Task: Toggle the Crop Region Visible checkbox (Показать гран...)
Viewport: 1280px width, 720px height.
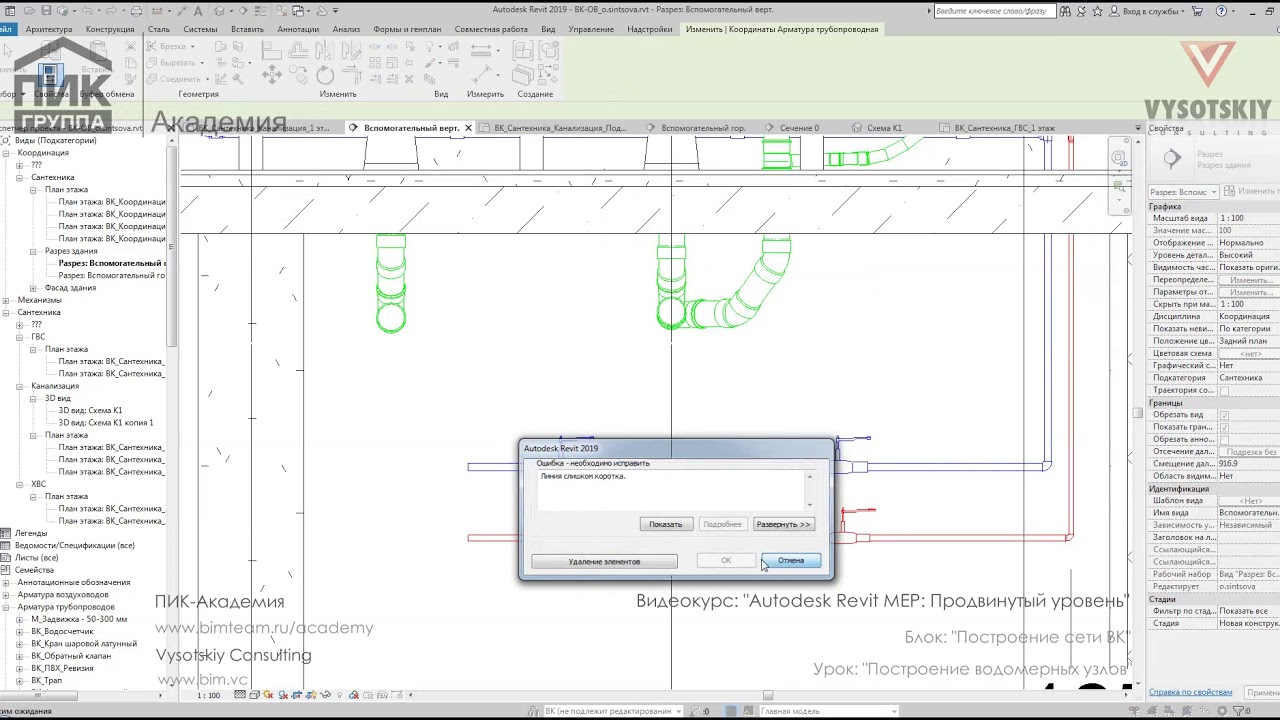Action: pos(1224,427)
